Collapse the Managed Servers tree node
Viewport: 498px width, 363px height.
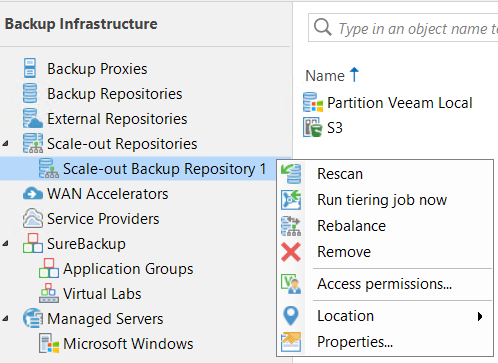point(5,319)
